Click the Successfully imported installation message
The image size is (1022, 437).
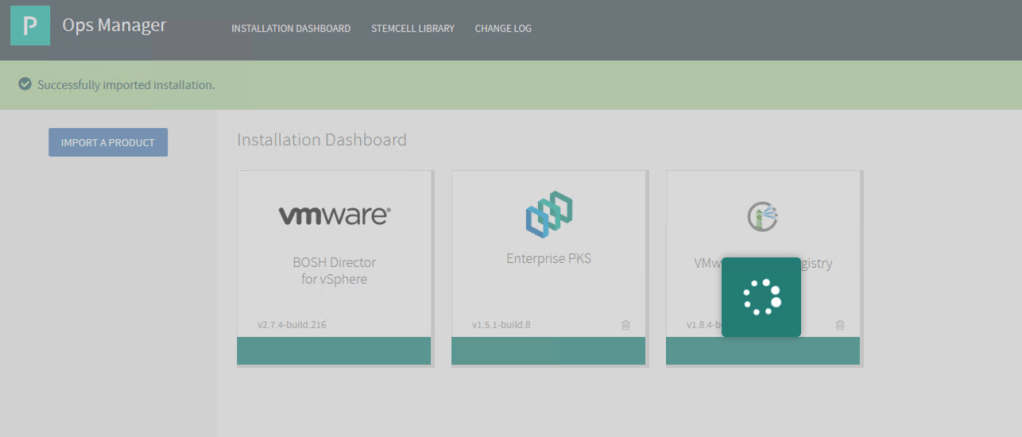(126, 85)
